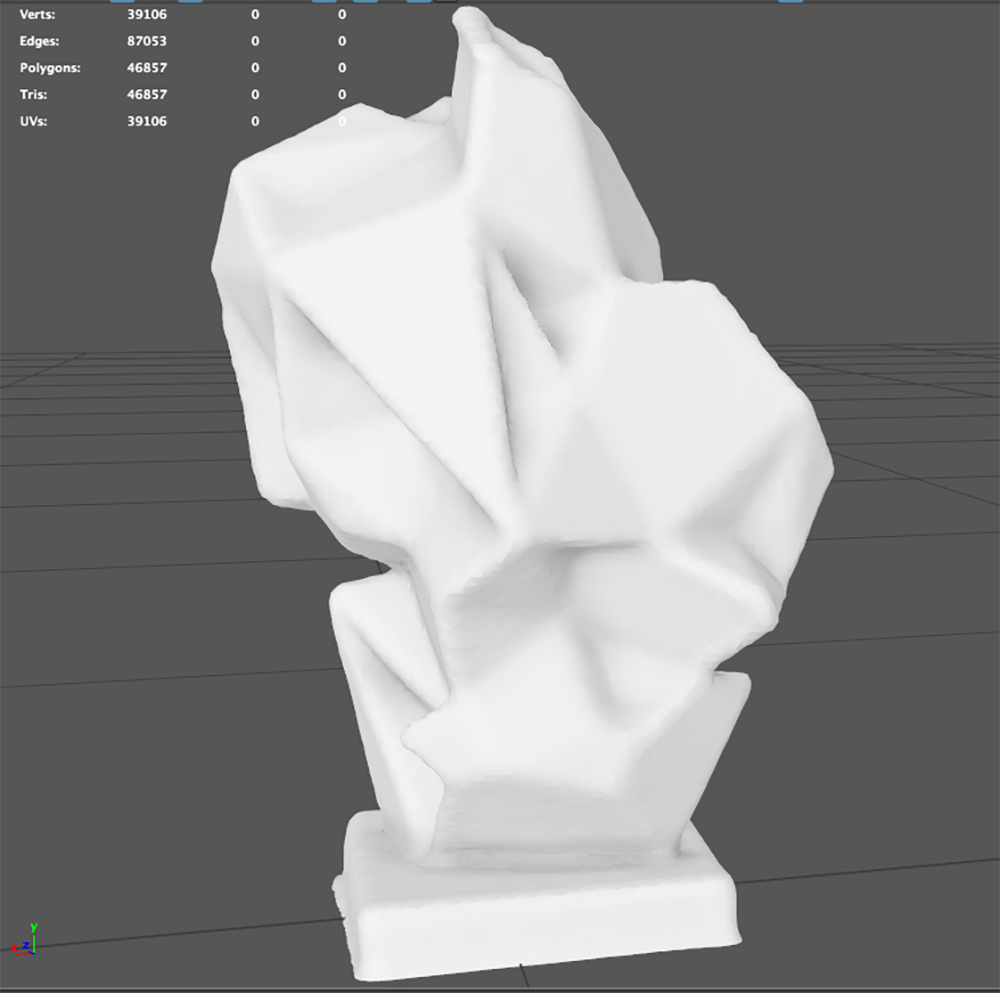Click the blue Z axis label on the gizmo

[26, 945]
